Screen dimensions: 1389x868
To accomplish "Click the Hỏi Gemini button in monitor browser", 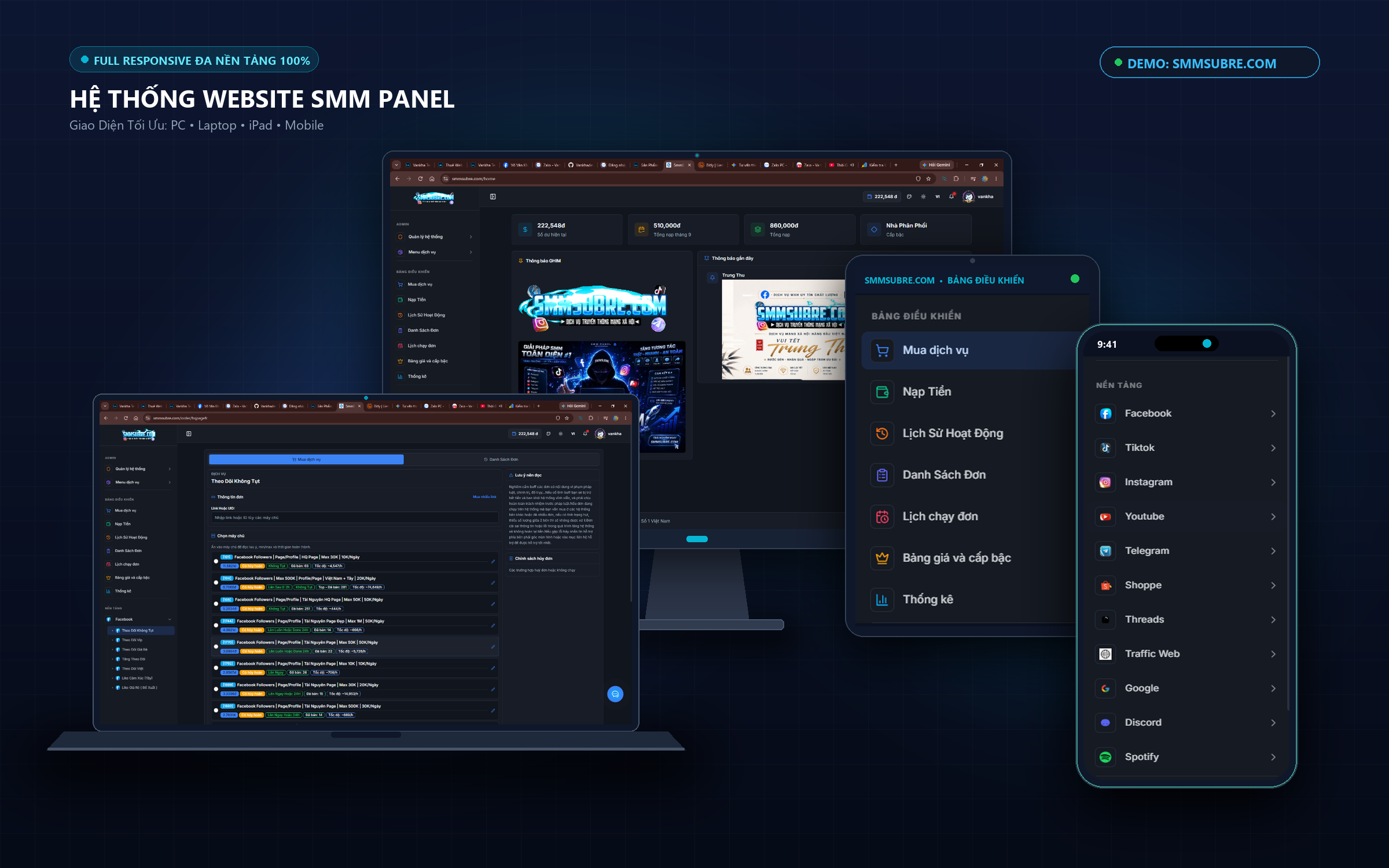I will coord(936,165).
